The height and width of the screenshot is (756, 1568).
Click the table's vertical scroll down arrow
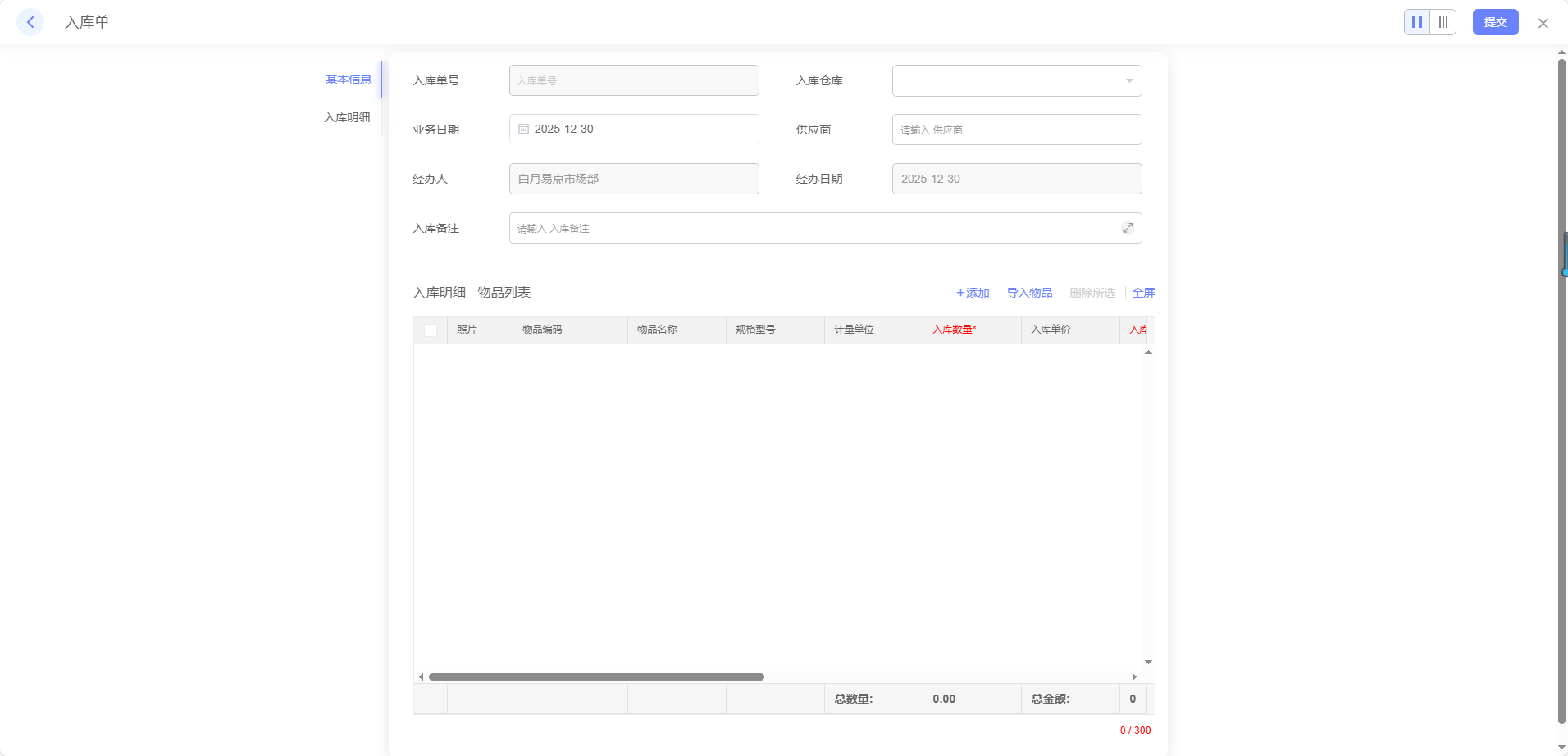coord(1148,662)
